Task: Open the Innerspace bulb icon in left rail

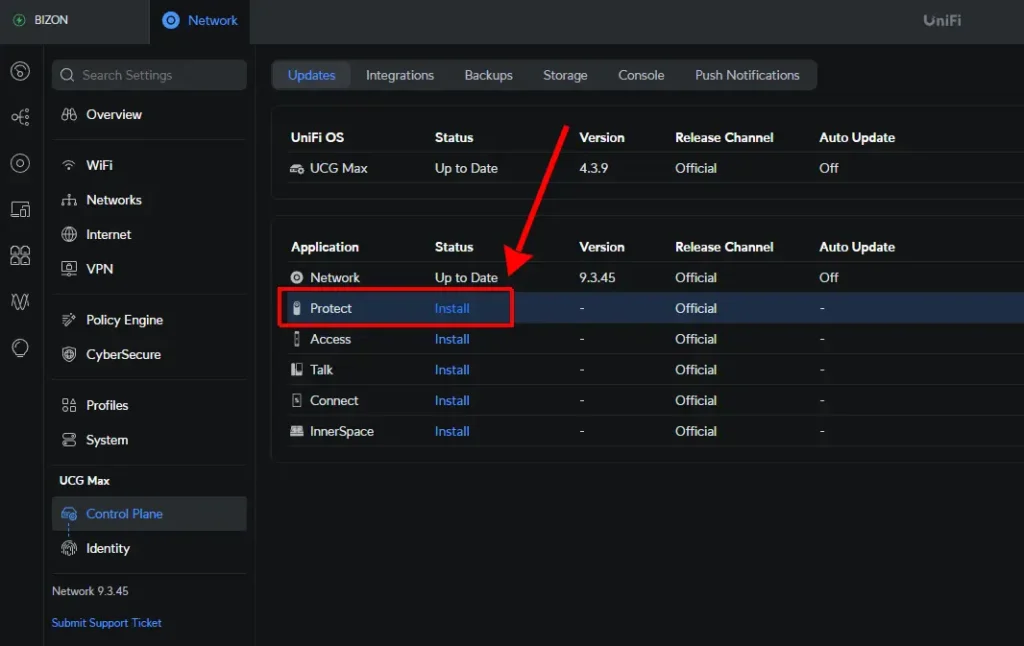Action: click(20, 348)
